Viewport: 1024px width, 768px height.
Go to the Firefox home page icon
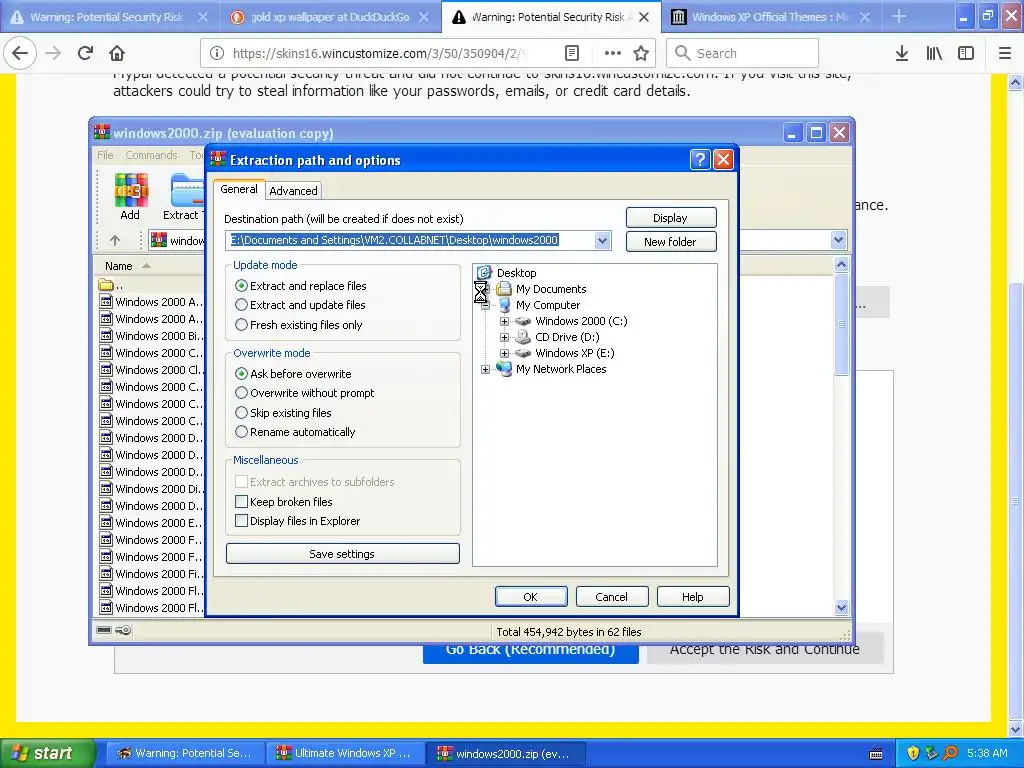(x=117, y=53)
